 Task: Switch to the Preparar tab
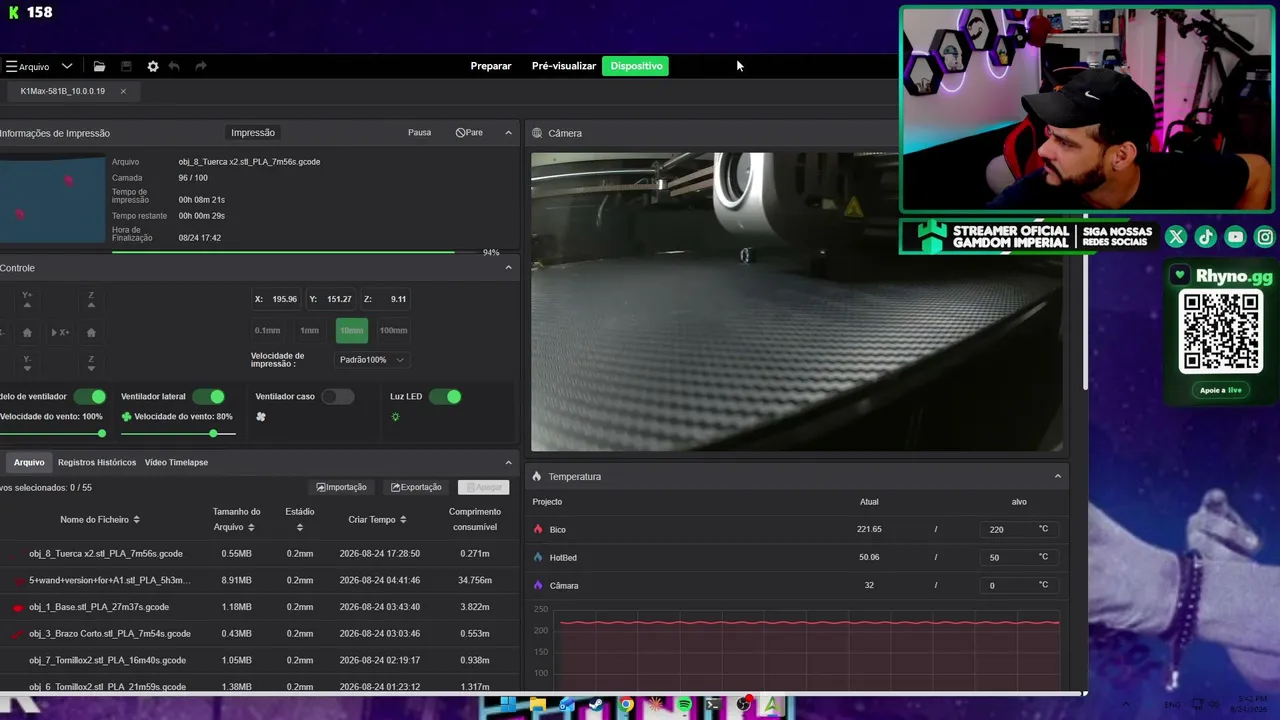click(x=491, y=66)
